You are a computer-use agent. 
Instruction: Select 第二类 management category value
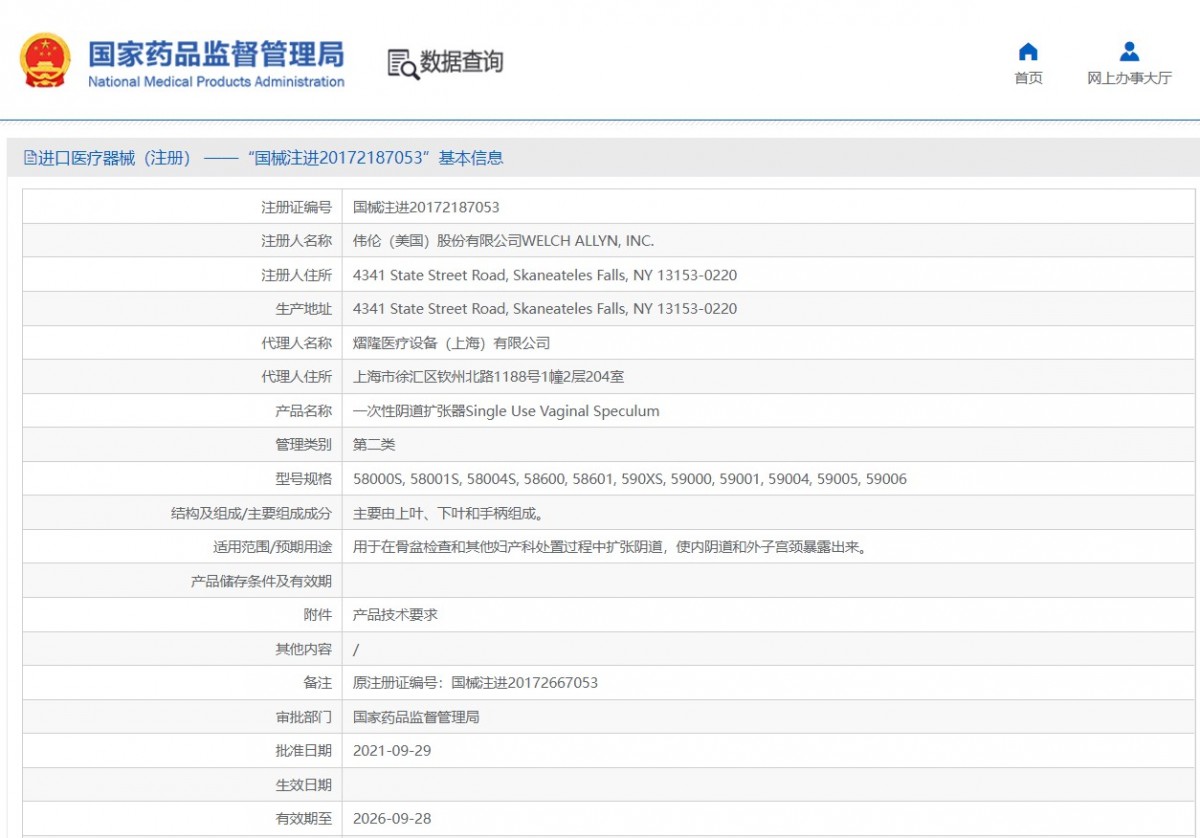(x=374, y=445)
